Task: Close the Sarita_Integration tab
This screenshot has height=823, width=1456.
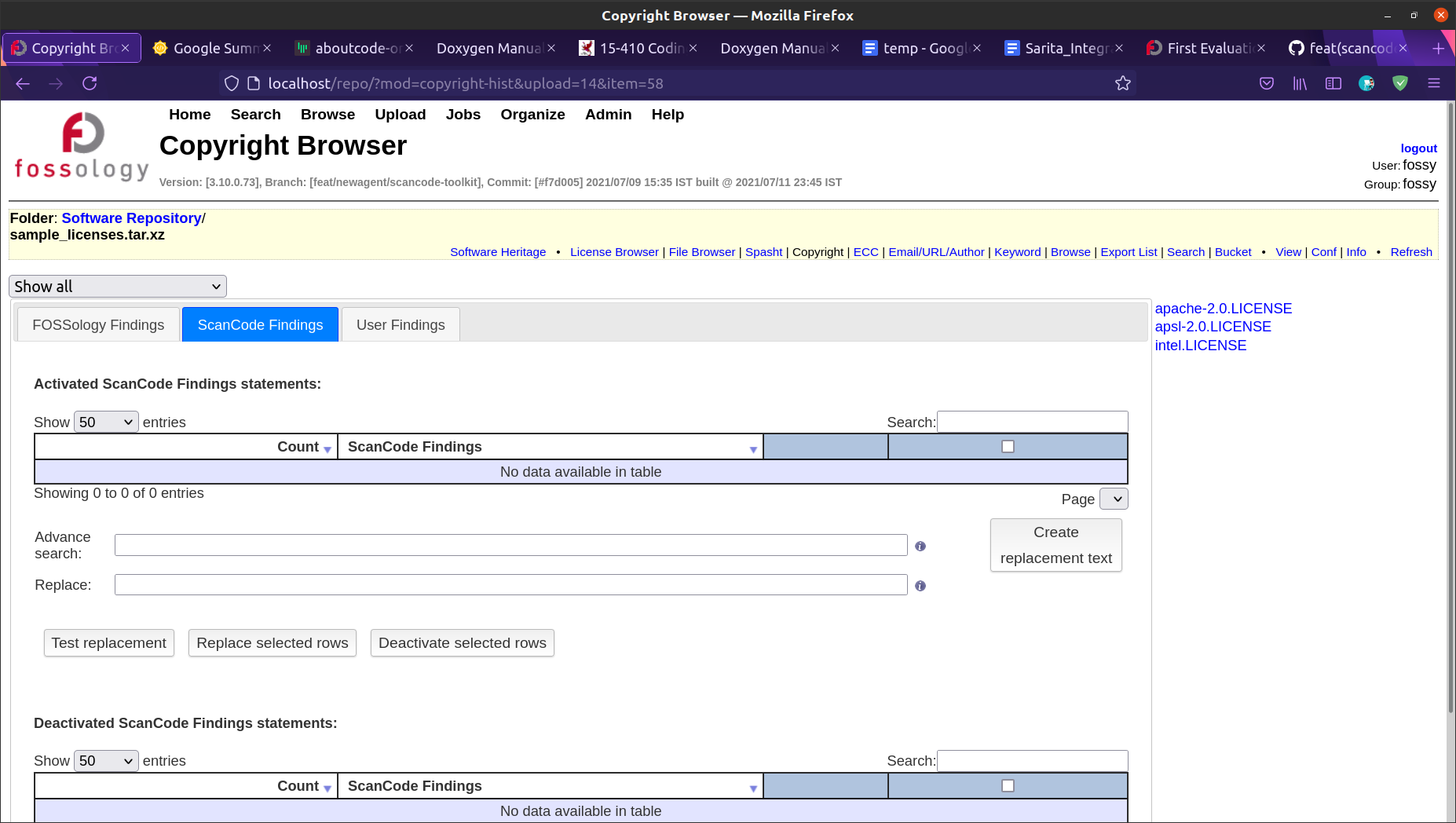Action: (1119, 48)
